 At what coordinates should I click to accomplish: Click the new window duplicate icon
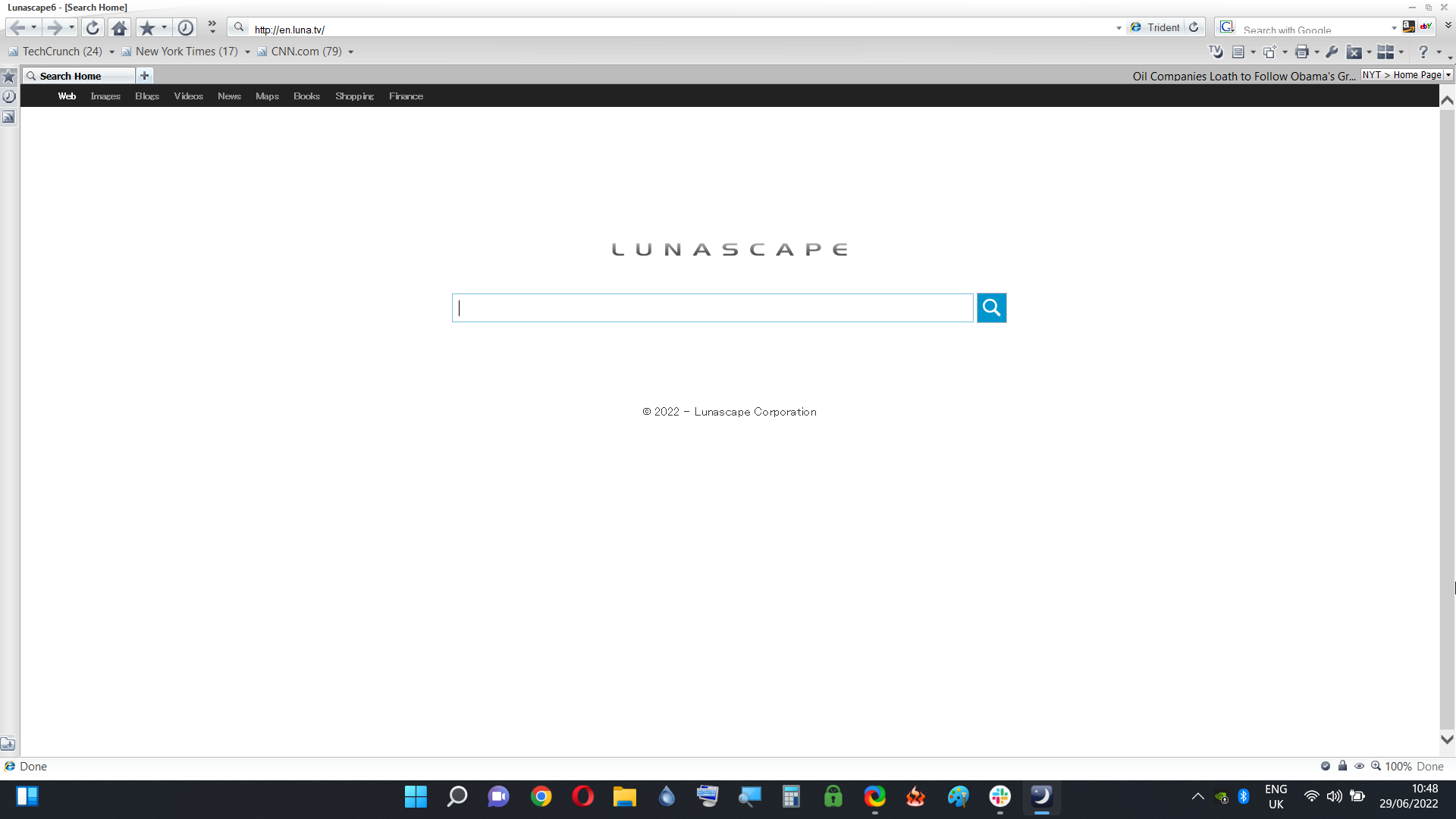[1269, 52]
